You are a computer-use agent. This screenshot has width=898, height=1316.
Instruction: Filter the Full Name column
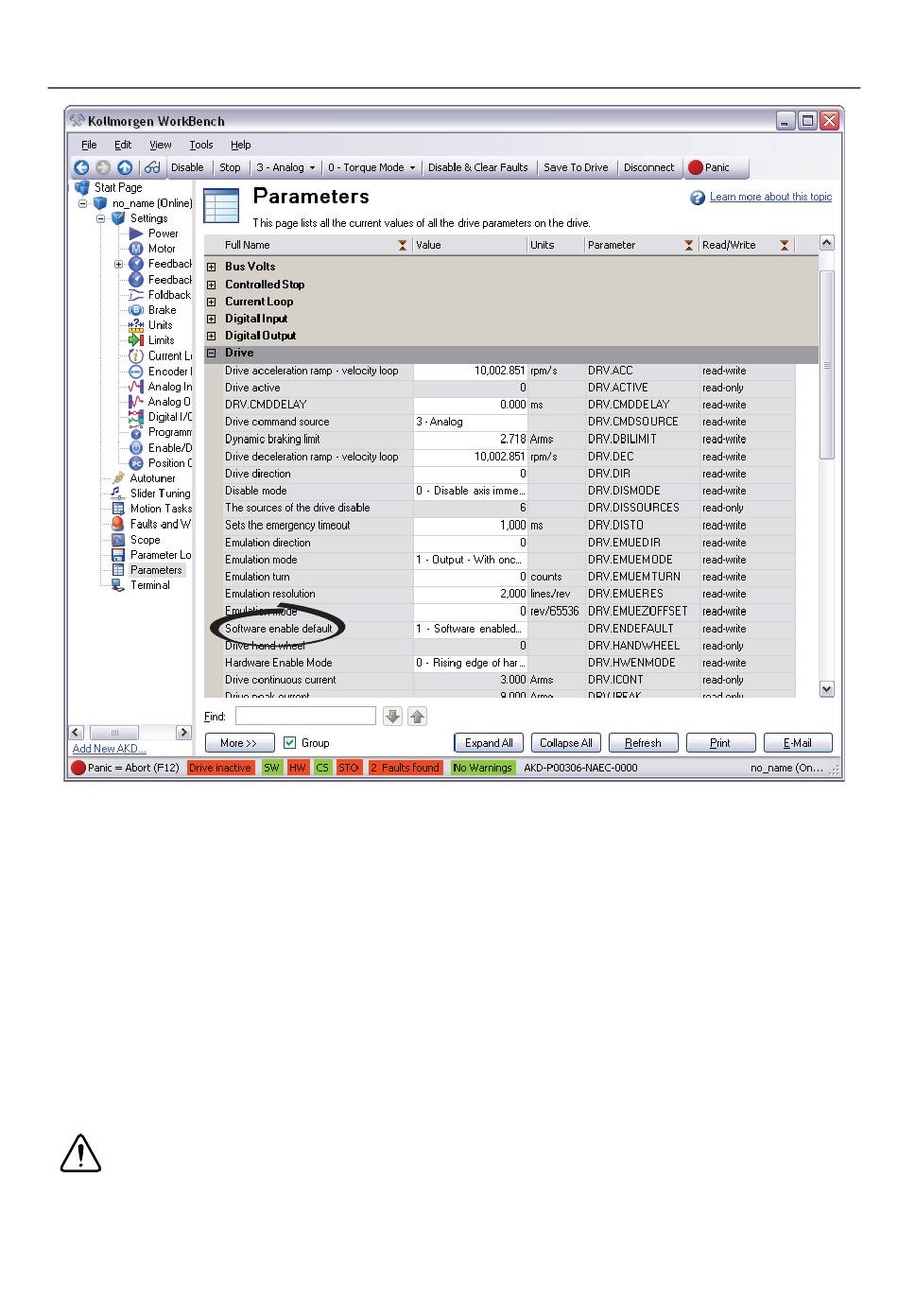click(x=403, y=245)
